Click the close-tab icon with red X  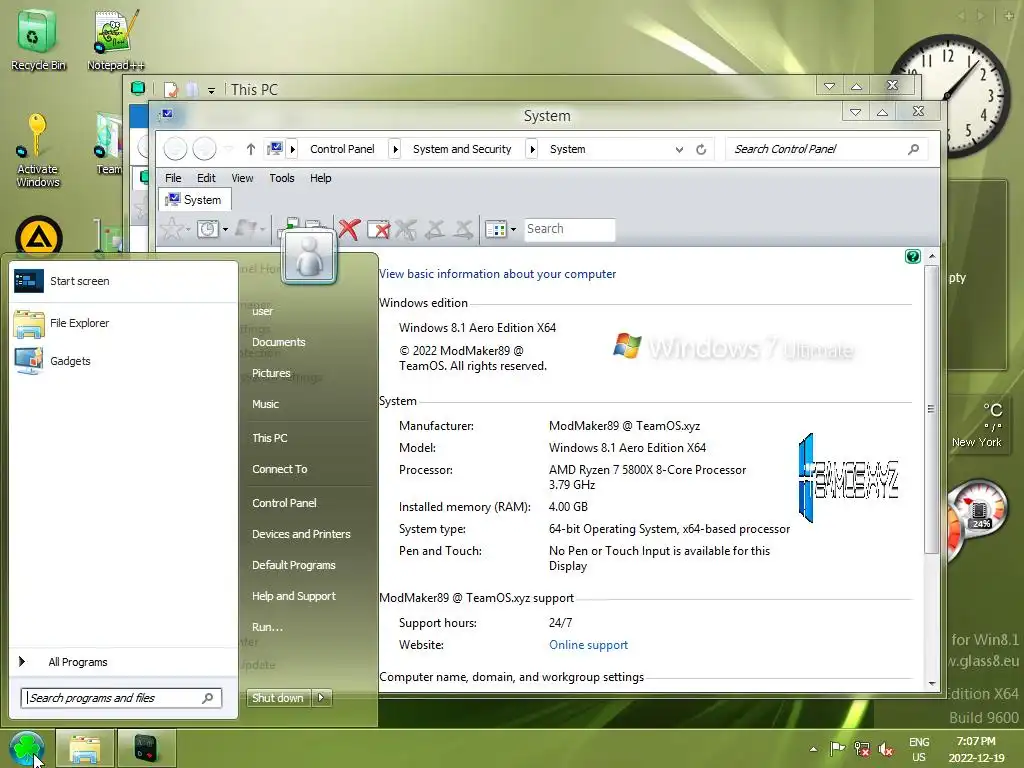(379, 229)
